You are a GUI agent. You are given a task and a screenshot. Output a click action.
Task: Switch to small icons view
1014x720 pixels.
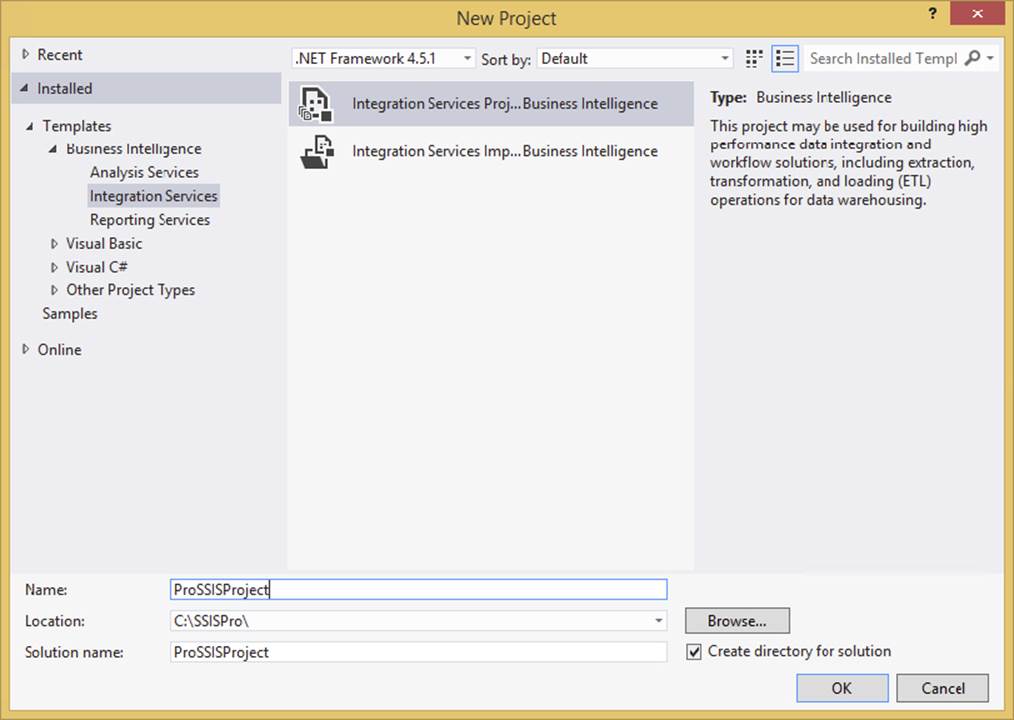(x=754, y=58)
